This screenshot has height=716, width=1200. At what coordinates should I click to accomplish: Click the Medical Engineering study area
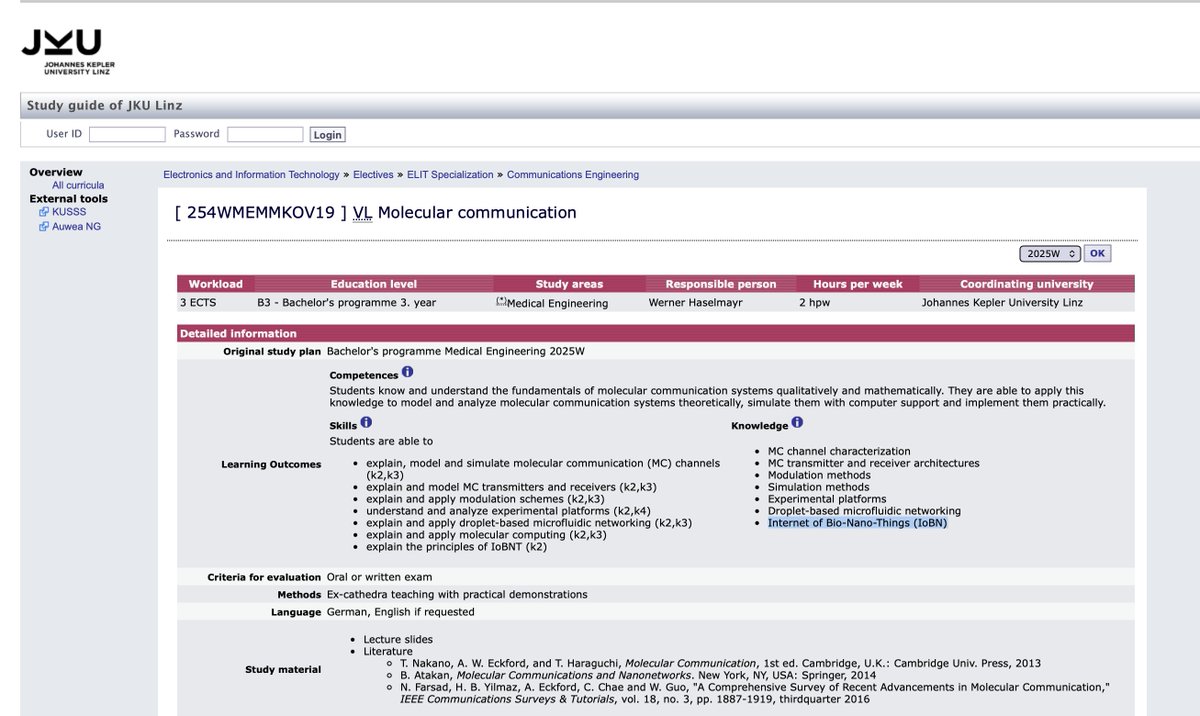point(557,303)
